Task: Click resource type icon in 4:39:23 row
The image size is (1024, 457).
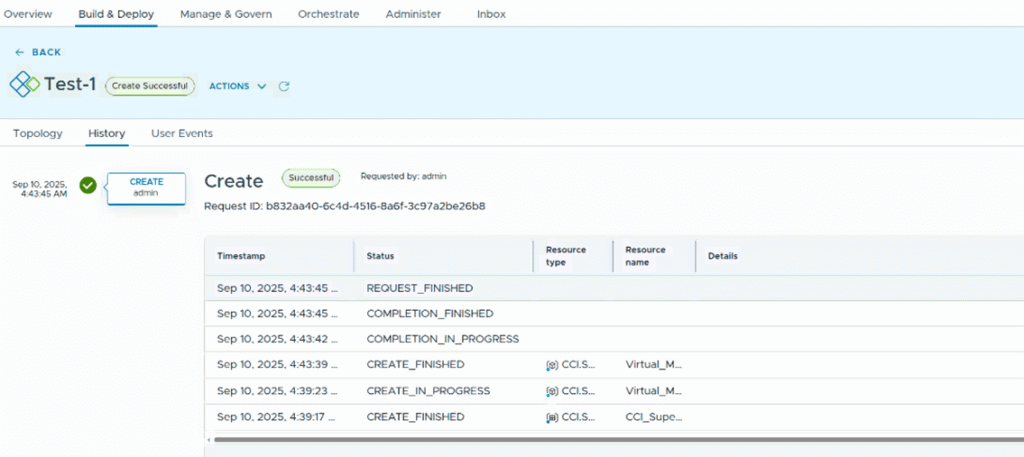Action: click(x=551, y=391)
